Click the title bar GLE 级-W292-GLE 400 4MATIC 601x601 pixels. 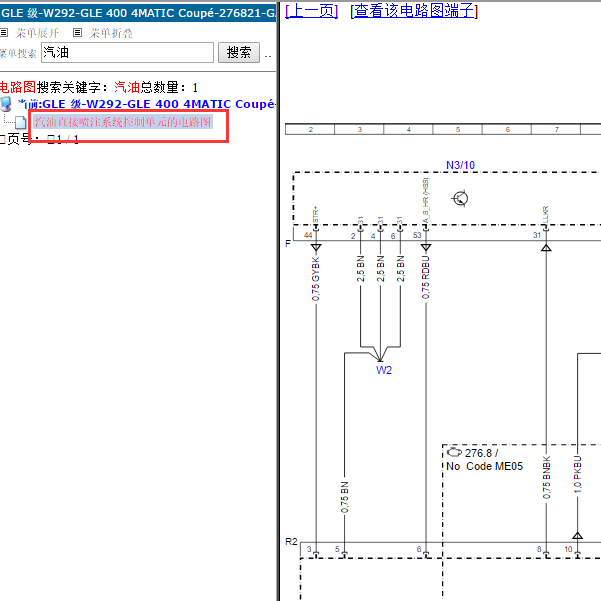(x=138, y=13)
